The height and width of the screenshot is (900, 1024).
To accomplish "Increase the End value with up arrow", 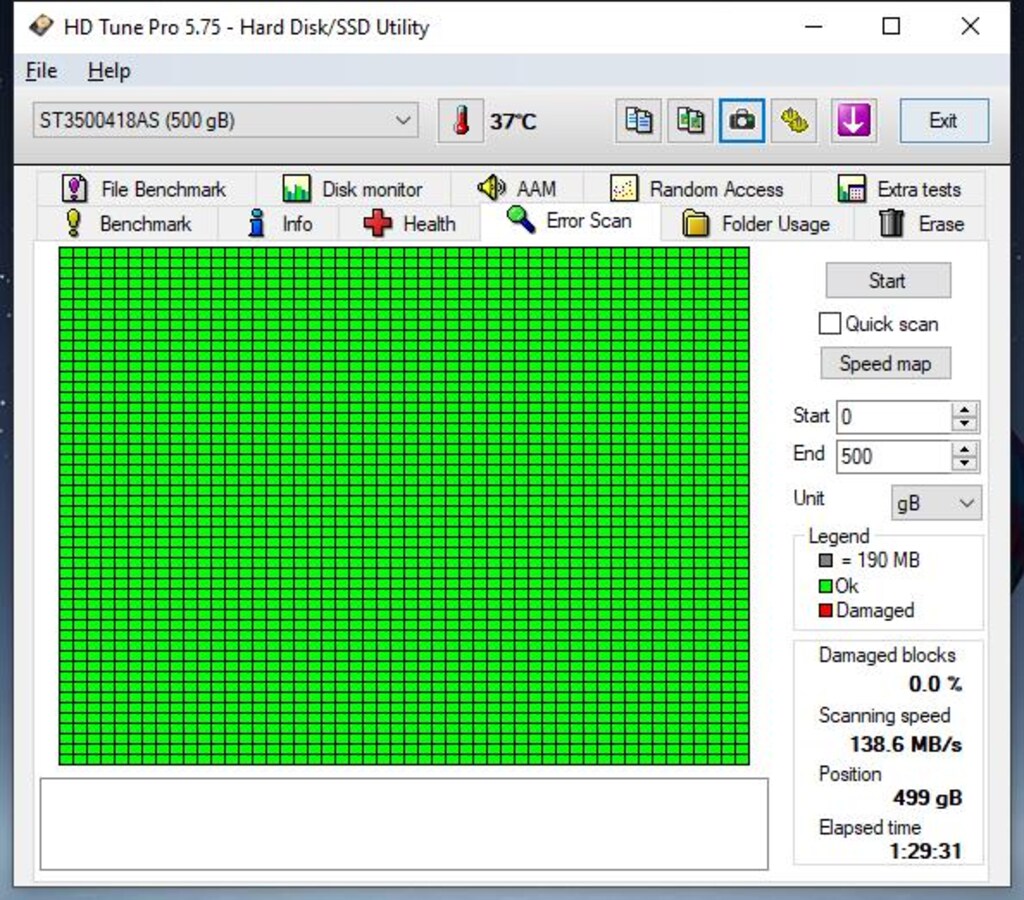I will pyautogui.click(x=965, y=449).
